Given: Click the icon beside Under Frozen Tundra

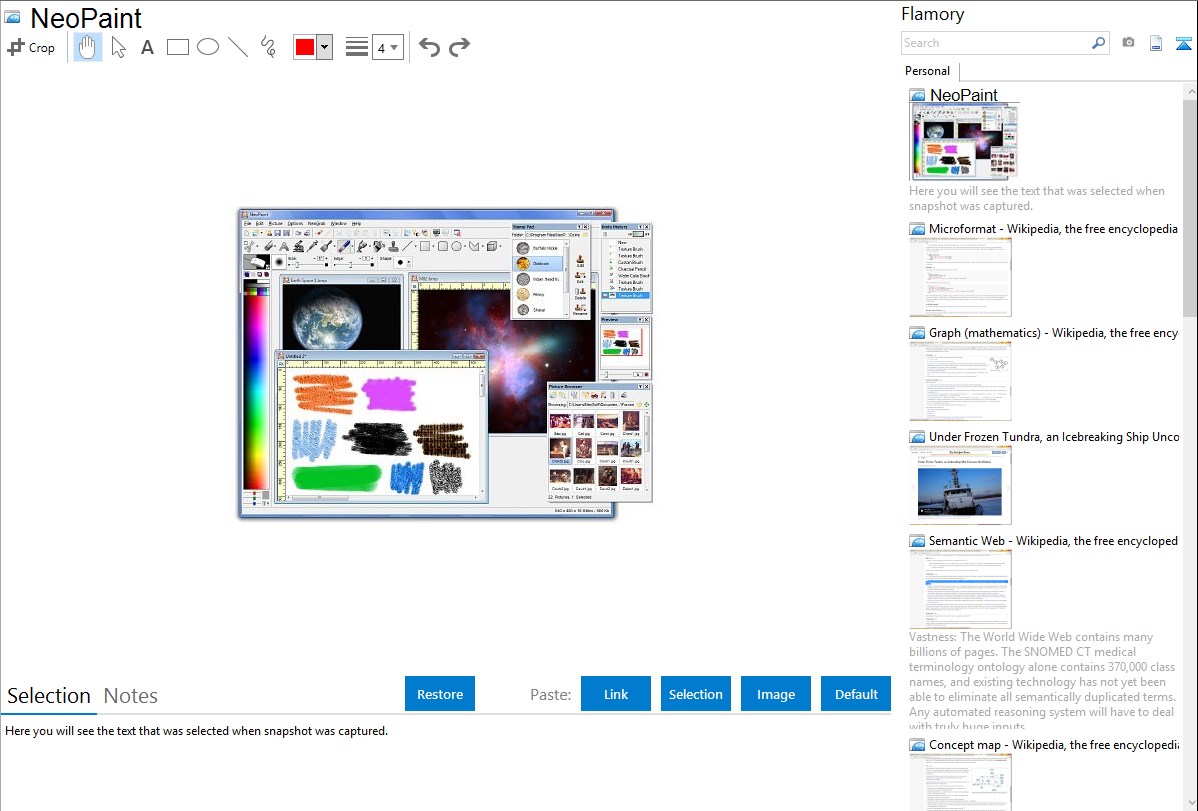Looking at the screenshot, I should pos(917,437).
